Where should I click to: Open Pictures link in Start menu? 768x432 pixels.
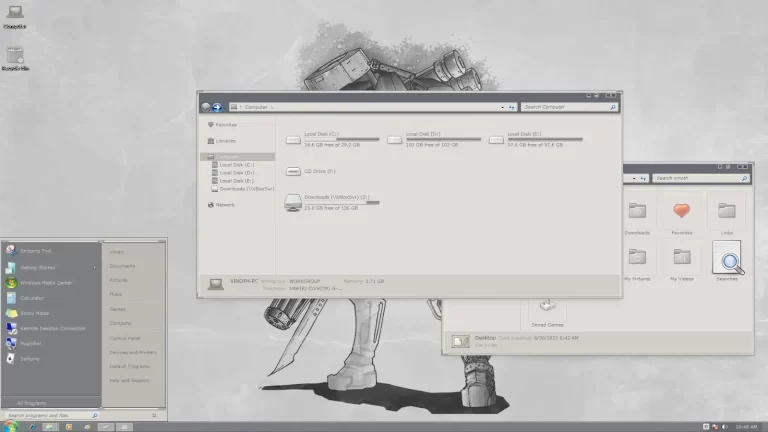(119, 280)
